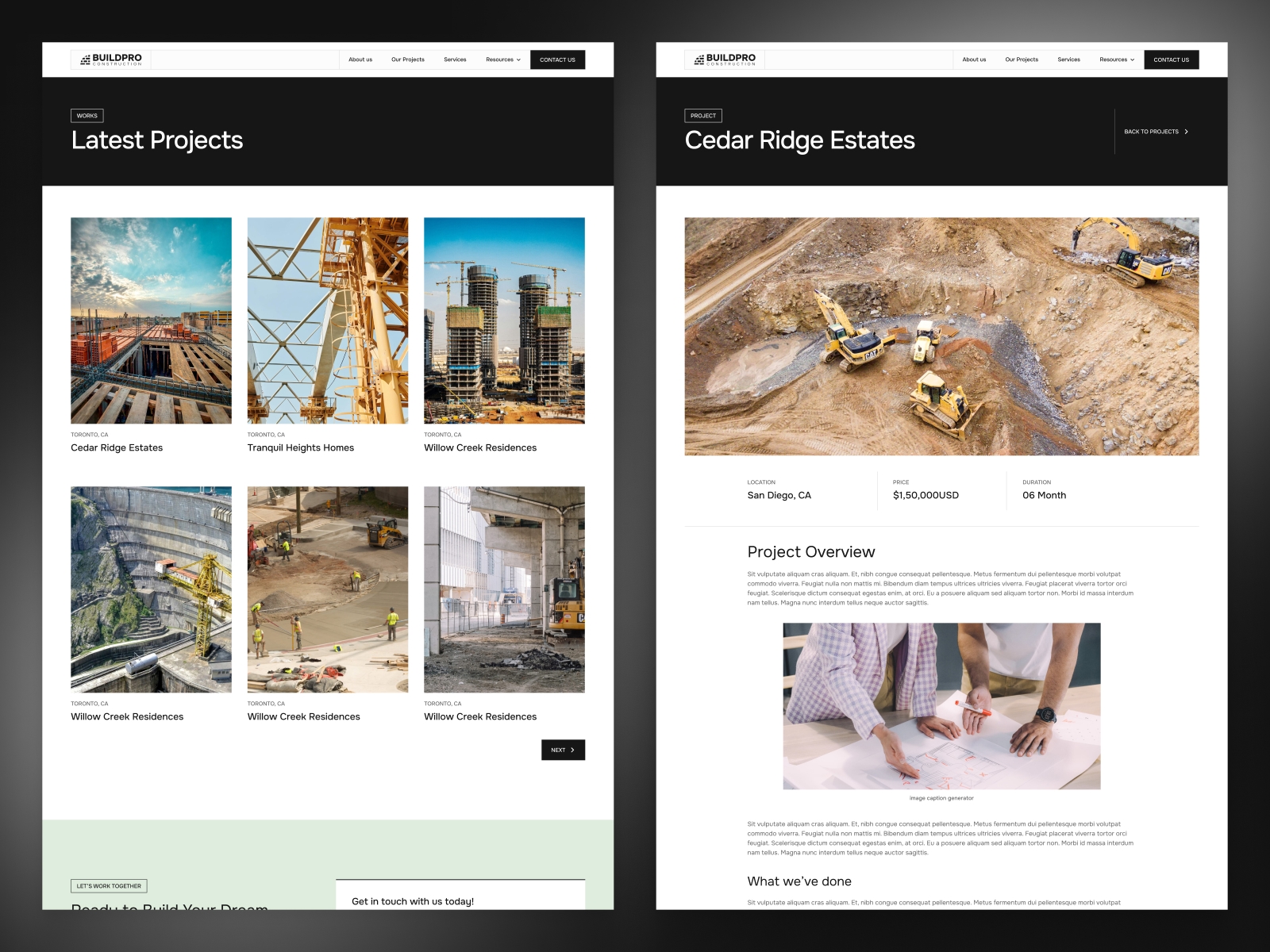Click the NEXT pagination button

[x=563, y=750]
